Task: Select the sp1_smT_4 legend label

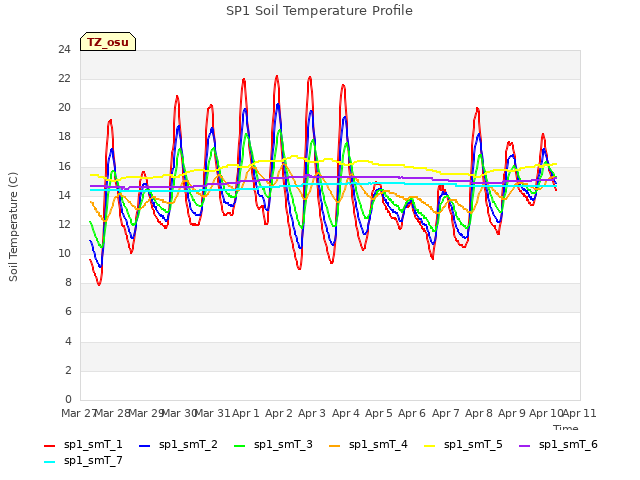Action: (x=378, y=444)
